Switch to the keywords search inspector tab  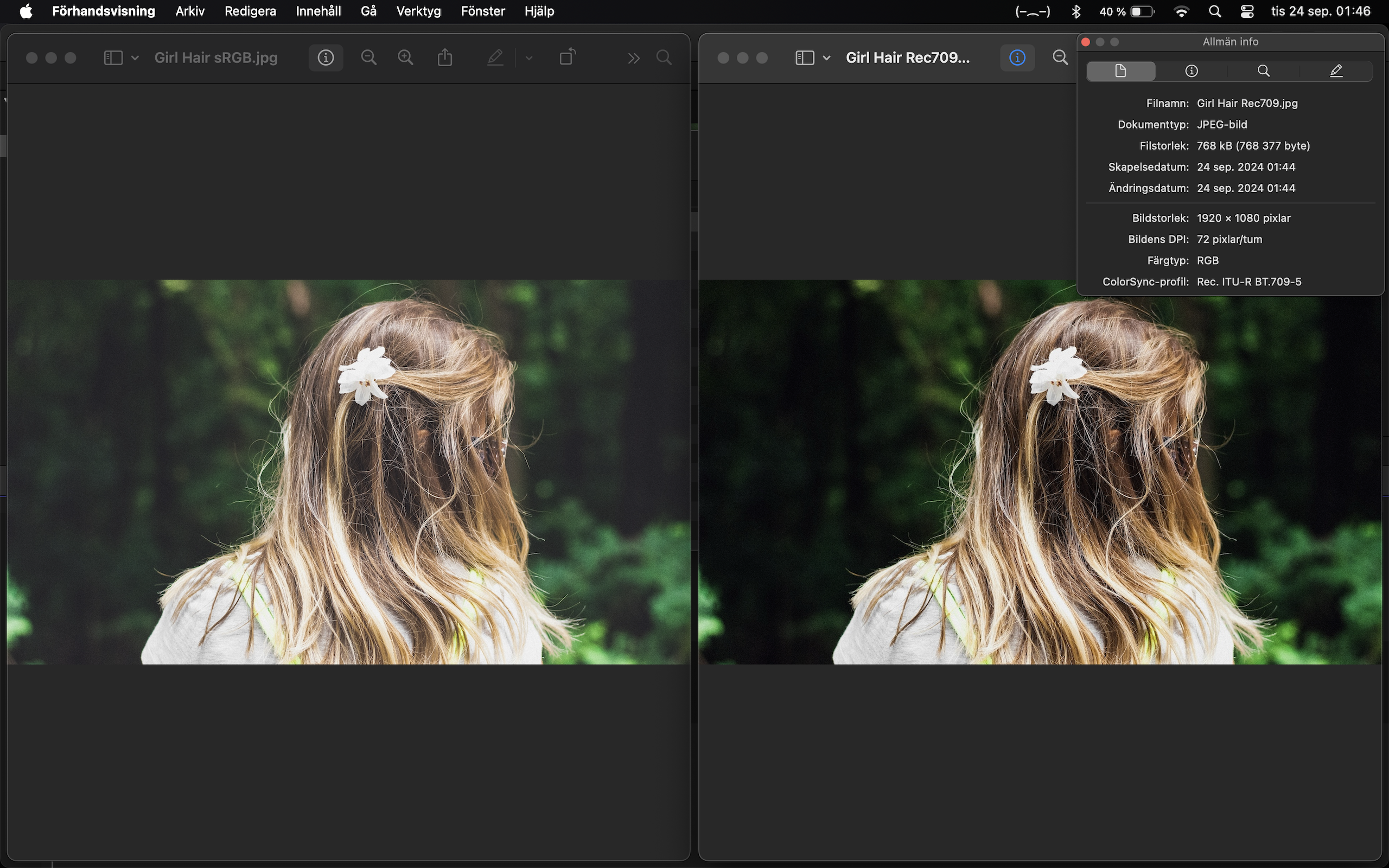pyautogui.click(x=1263, y=71)
